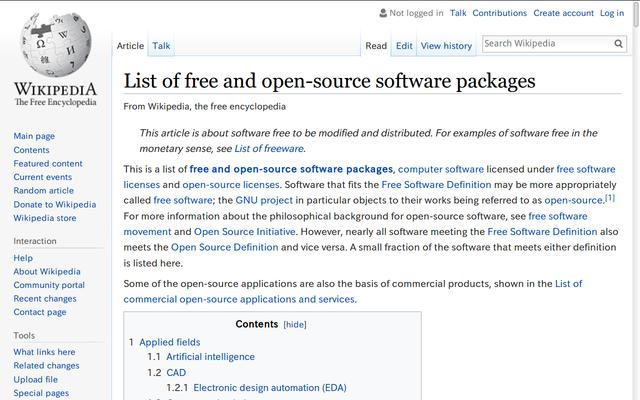640x400 pixels.
Task: Jump to Applied fields section
Action: [x=170, y=342]
